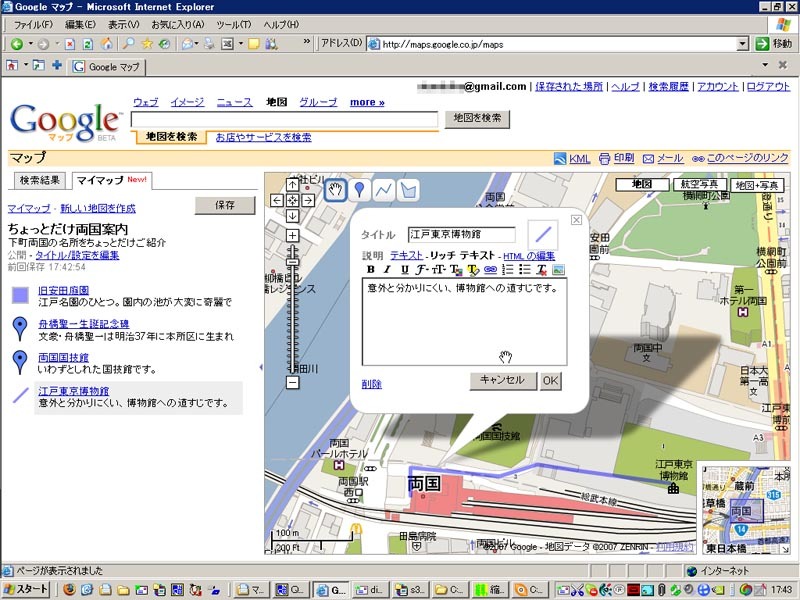Open タイトル/設定を編集 link
The image size is (800, 600).
coord(77,255)
